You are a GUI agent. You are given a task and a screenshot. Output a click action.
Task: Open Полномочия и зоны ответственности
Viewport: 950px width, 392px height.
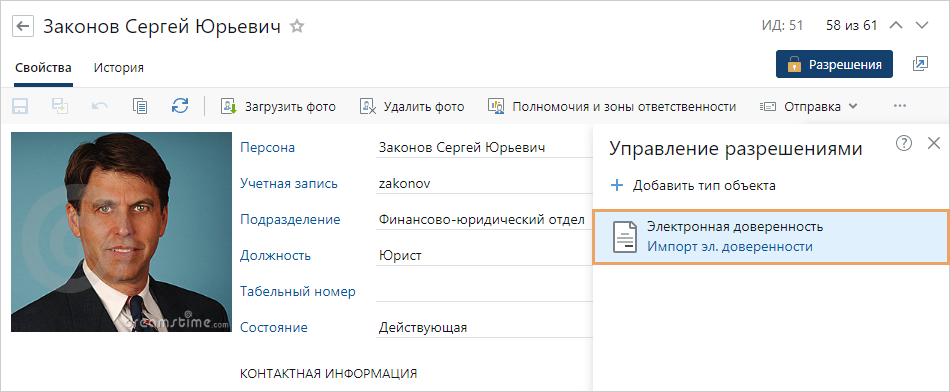click(x=612, y=107)
